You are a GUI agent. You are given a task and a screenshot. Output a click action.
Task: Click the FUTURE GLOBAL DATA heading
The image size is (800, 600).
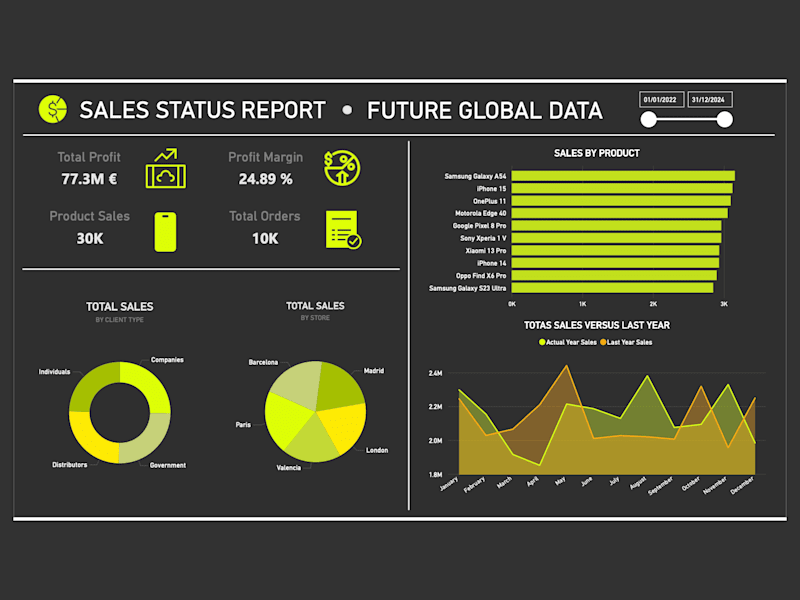pyautogui.click(x=485, y=111)
